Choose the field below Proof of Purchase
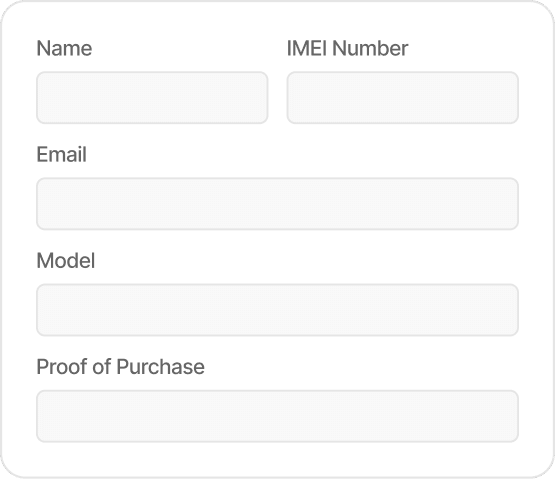 [x=278, y=416]
